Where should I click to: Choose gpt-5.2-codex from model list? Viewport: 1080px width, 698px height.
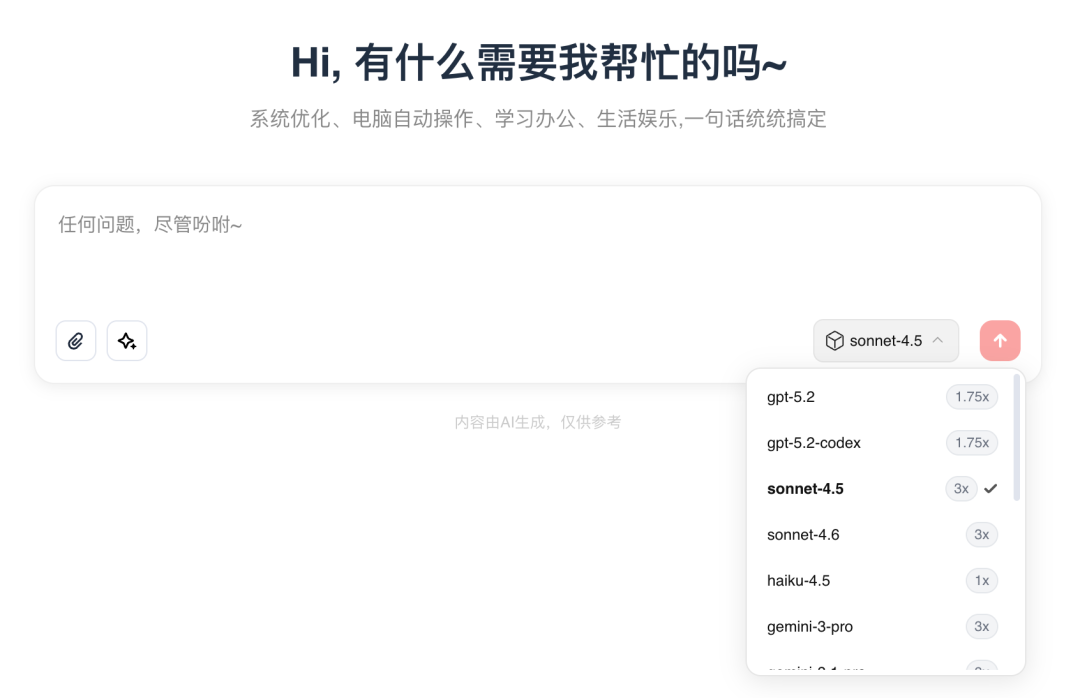pyautogui.click(x=882, y=442)
